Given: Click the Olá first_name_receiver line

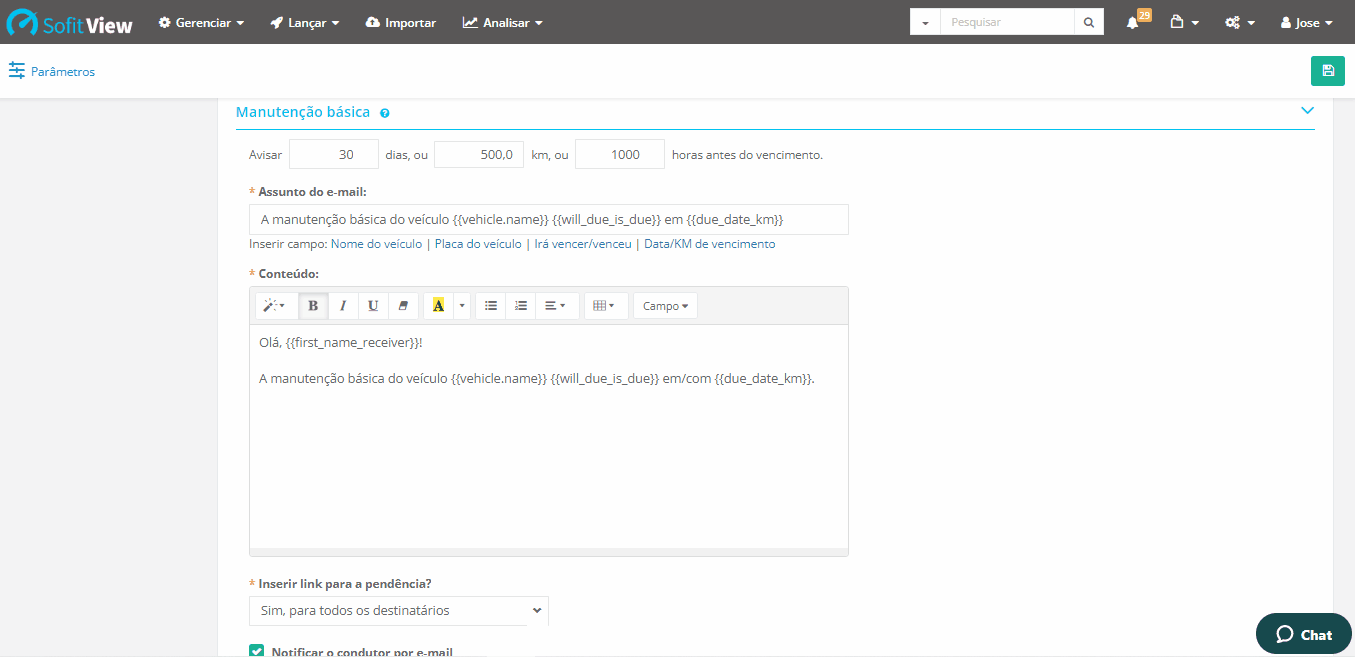Looking at the screenshot, I should 341,343.
